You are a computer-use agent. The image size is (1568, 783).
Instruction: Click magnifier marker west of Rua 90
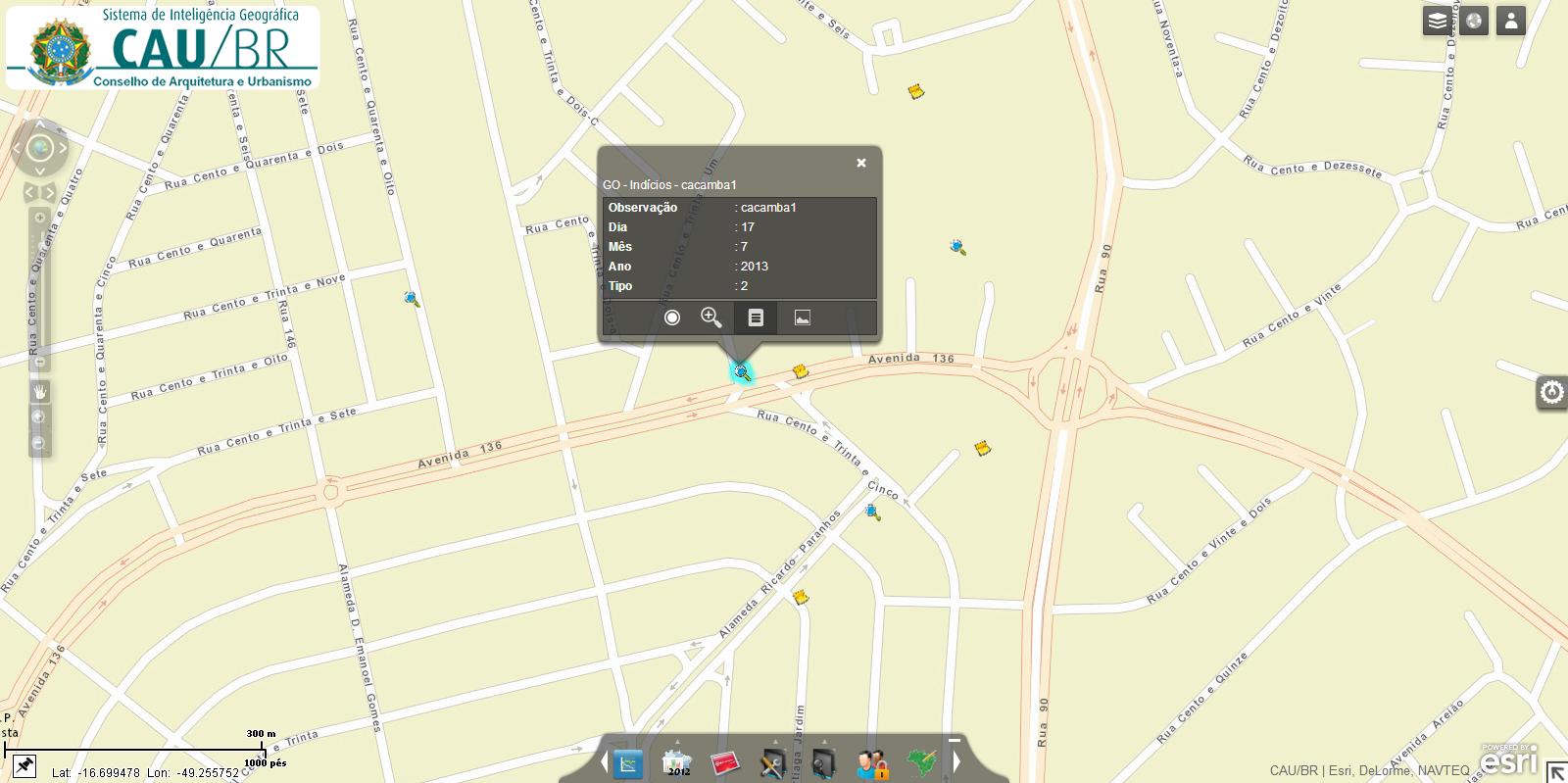(x=958, y=247)
